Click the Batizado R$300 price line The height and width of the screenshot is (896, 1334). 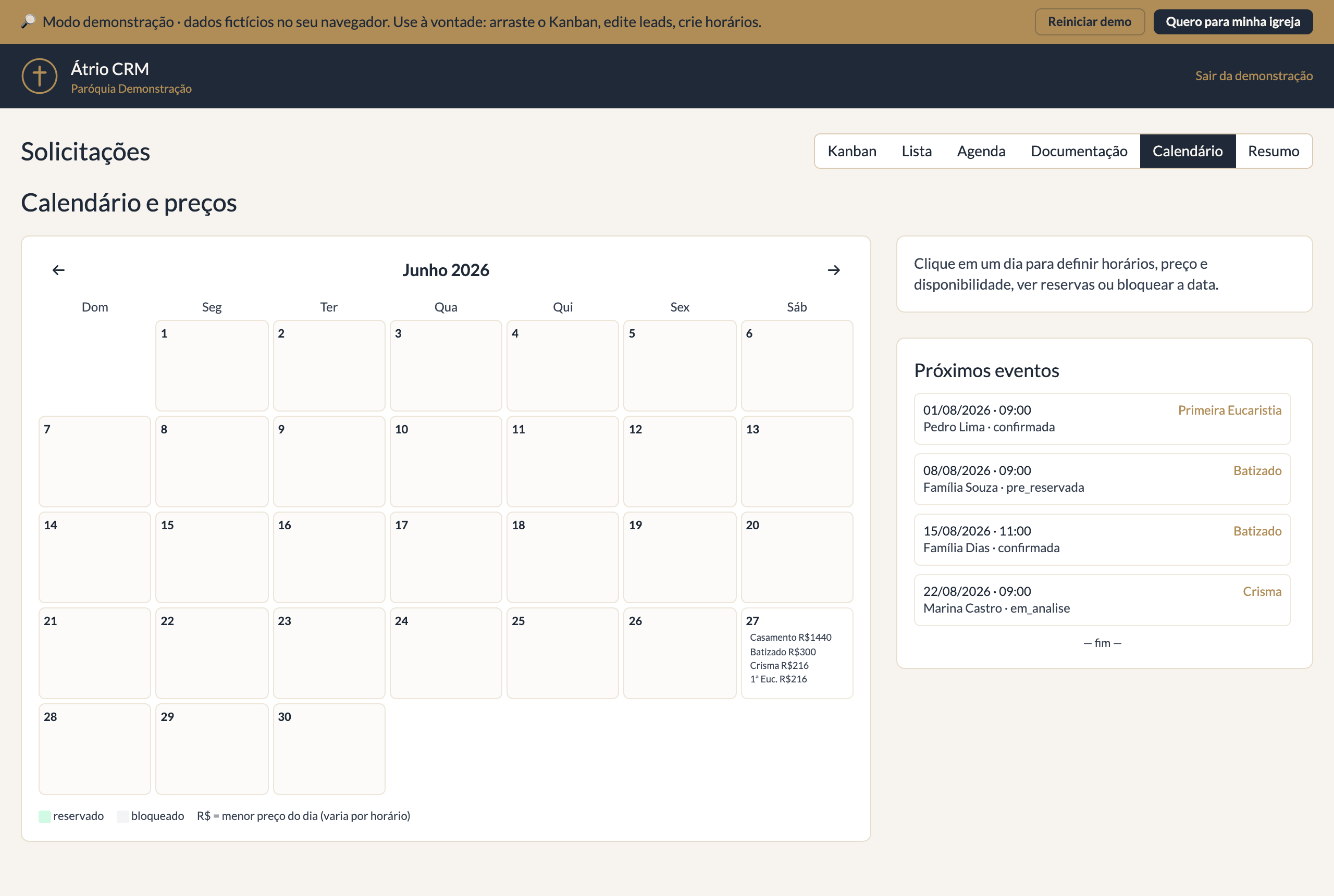coord(783,652)
